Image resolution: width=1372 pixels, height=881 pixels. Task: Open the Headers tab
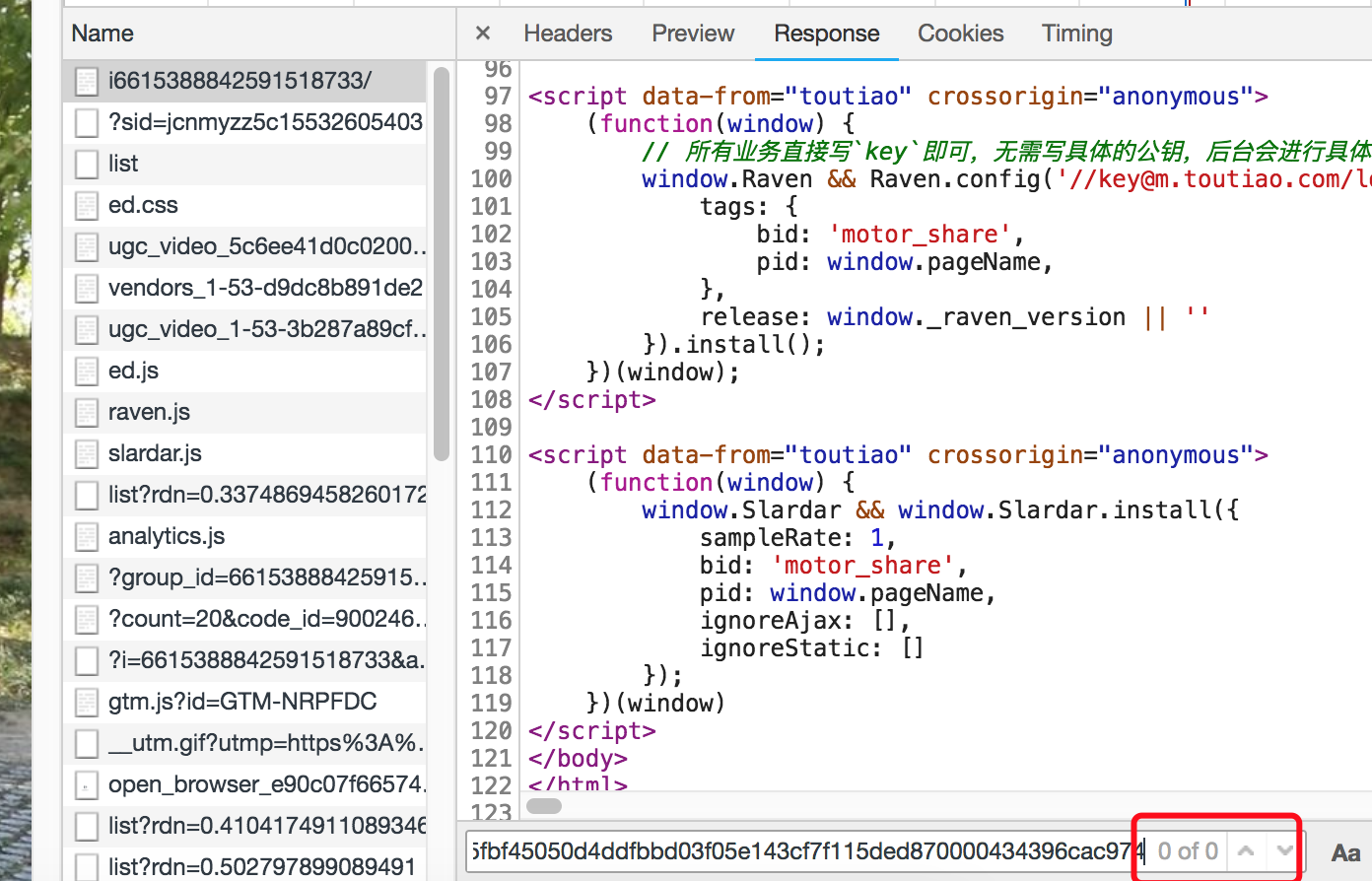coord(568,34)
